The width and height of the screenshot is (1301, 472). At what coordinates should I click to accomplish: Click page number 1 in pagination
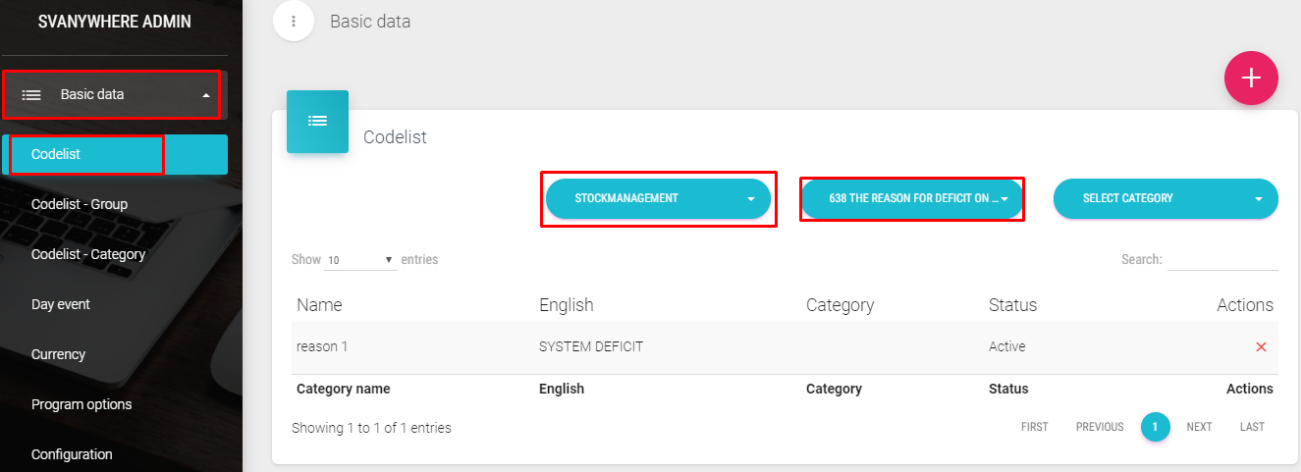pyautogui.click(x=1154, y=427)
